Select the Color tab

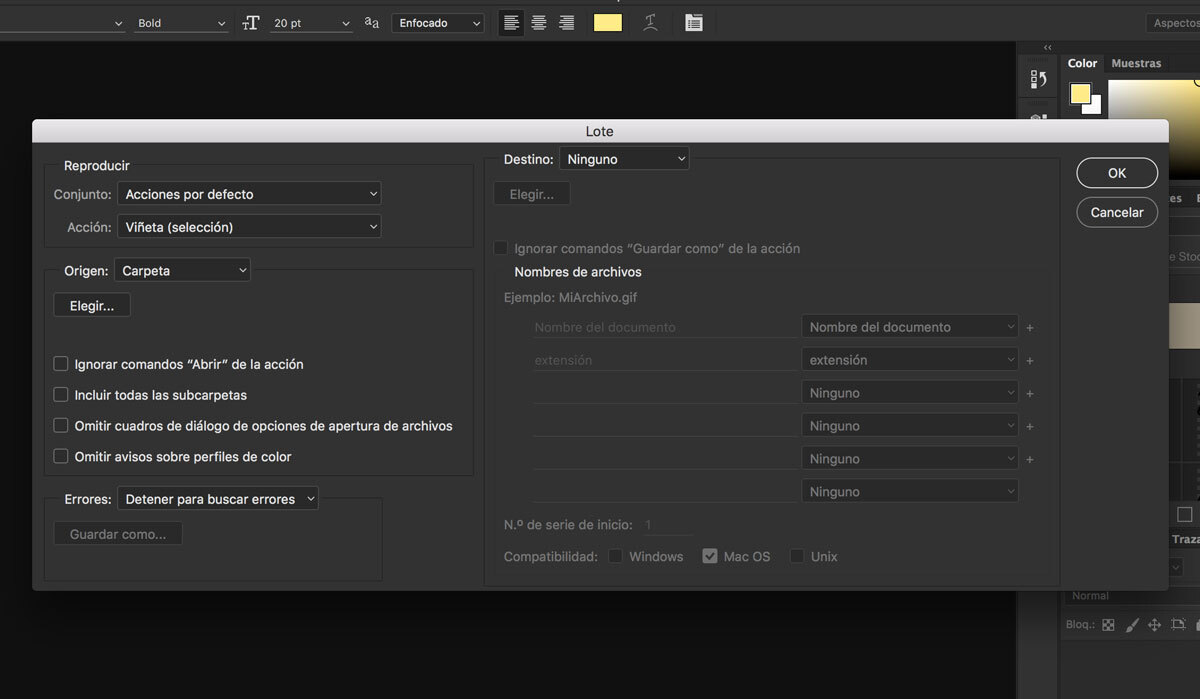click(1082, 63)
